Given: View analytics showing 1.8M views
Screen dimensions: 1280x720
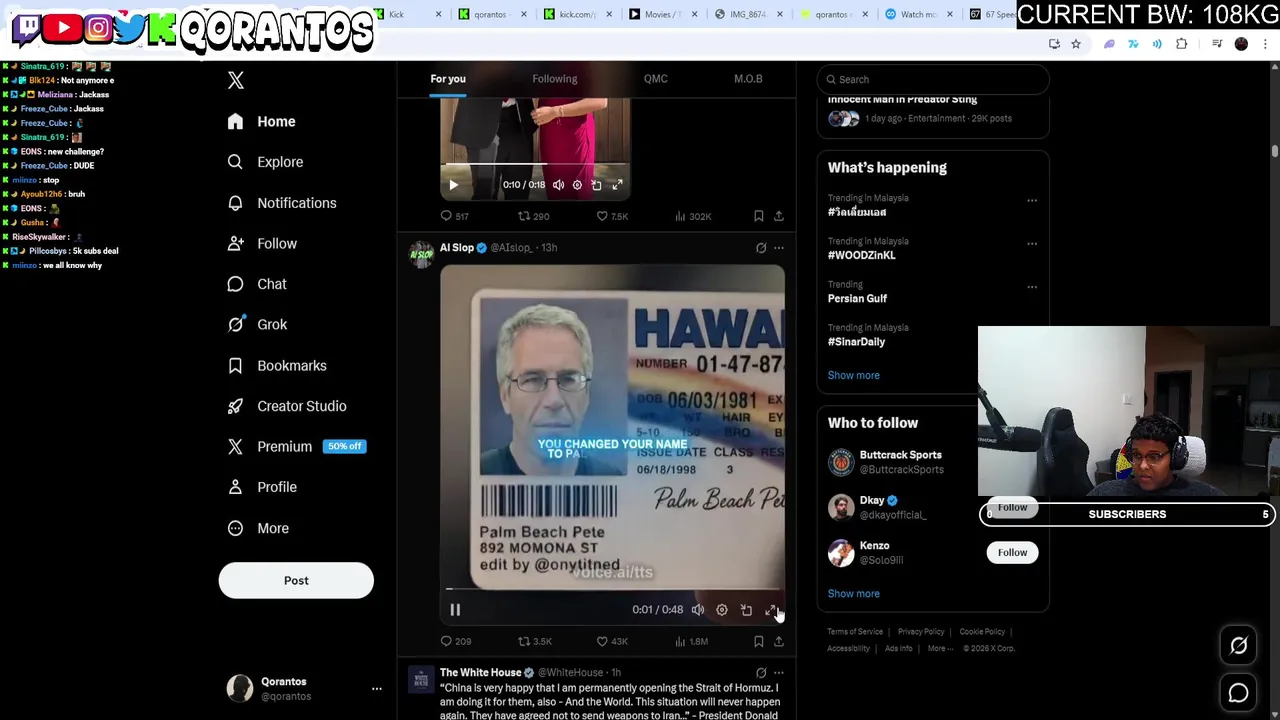Looking at the screenshot, I should tap(692, 641).
